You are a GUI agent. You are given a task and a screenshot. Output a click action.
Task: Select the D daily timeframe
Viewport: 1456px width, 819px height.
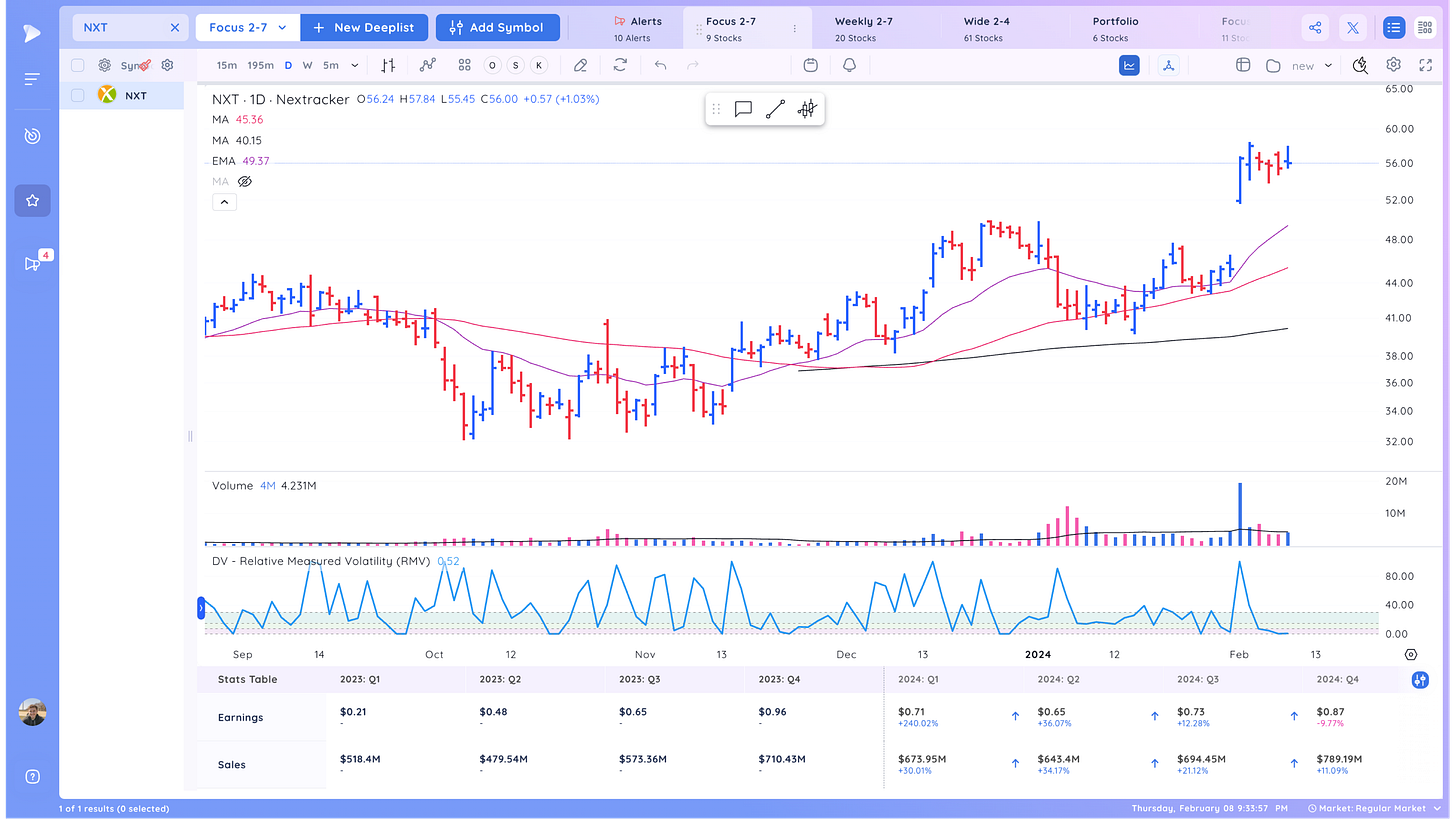click(288, 65)
